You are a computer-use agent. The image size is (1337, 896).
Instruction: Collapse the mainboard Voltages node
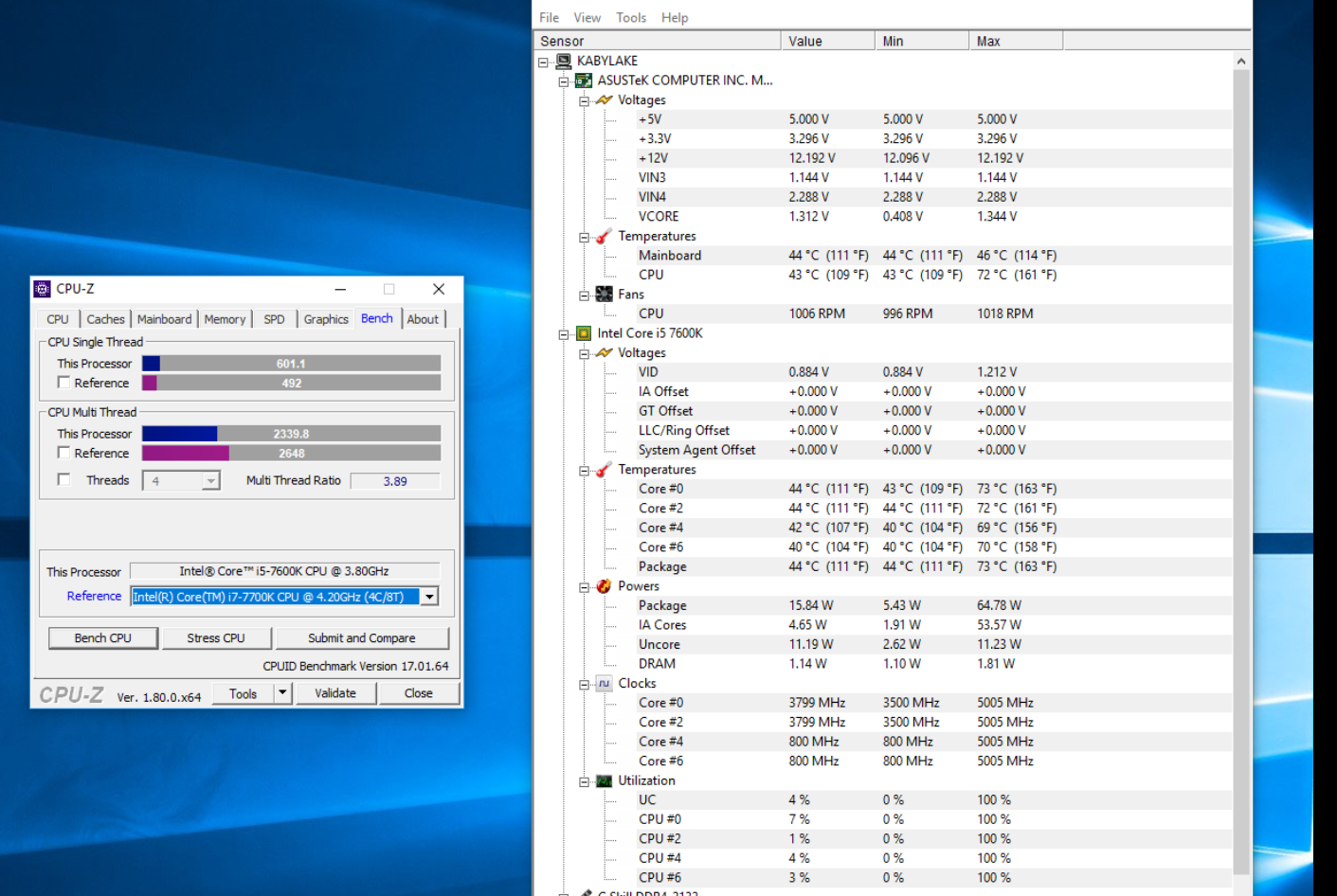pos(585,100)
